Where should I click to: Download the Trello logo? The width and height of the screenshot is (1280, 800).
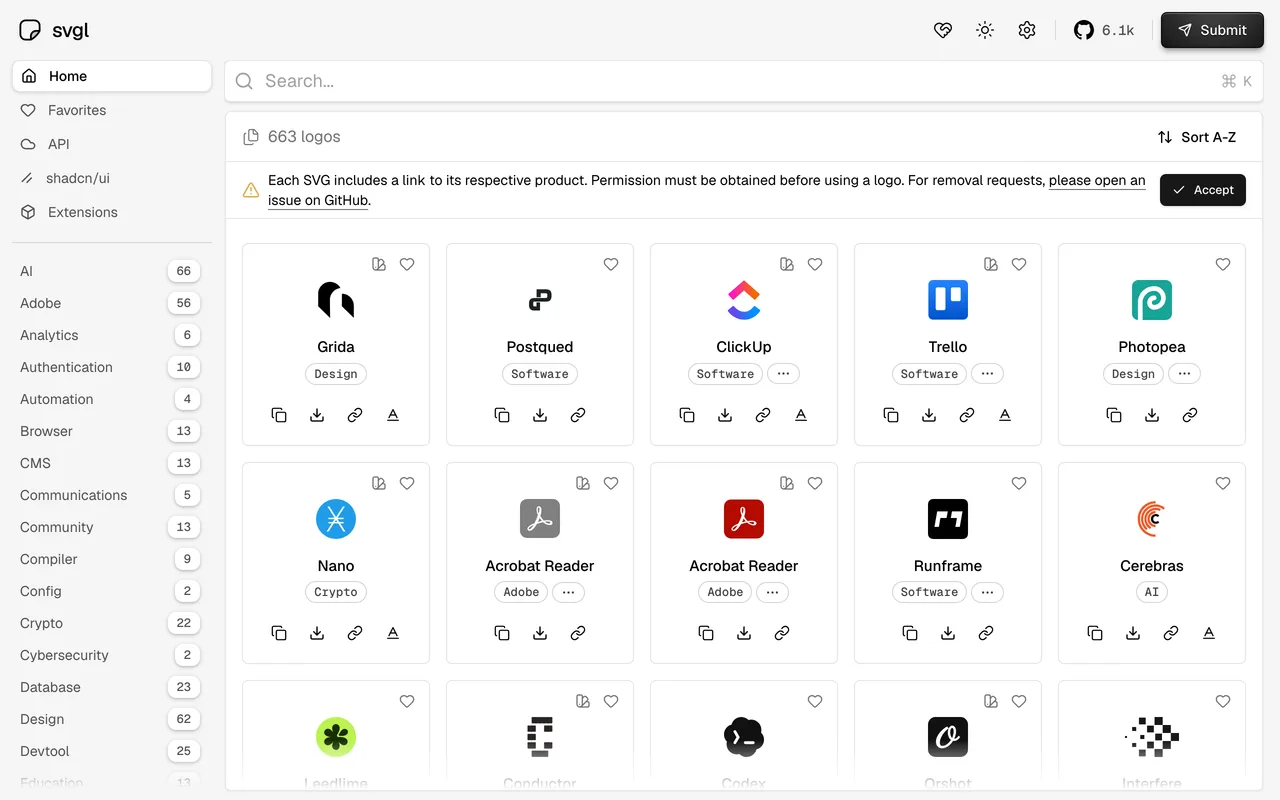point(929,415)
